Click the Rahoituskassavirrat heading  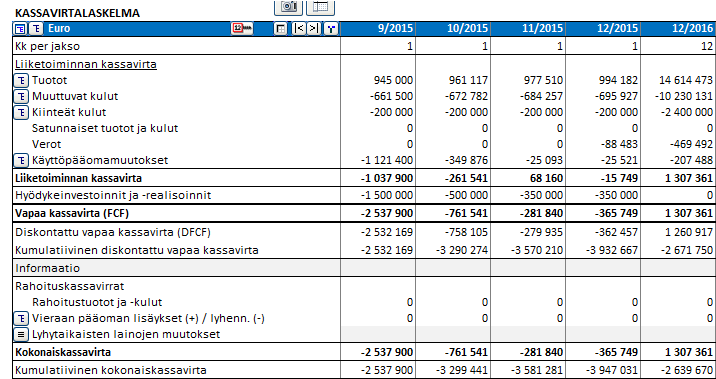point(70,286)
